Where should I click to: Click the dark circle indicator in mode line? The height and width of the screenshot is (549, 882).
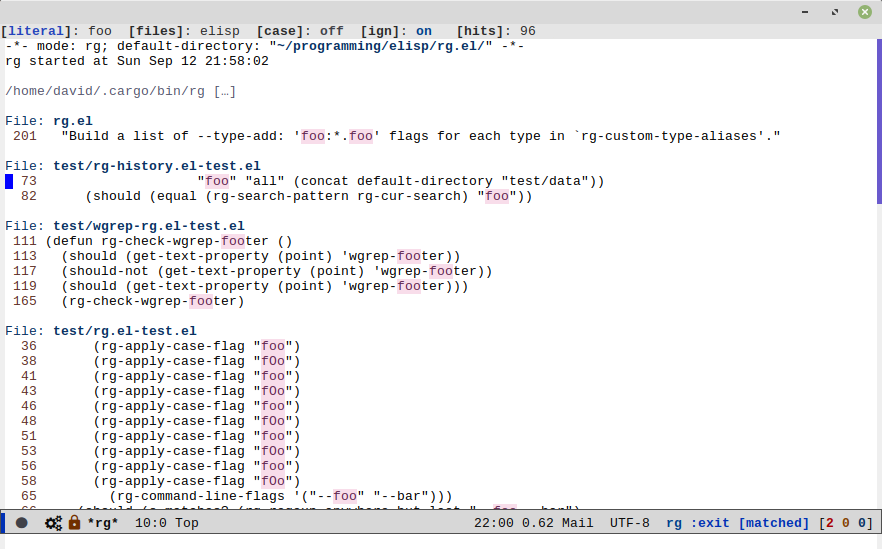pyautogui.click(x=21, y=523)
